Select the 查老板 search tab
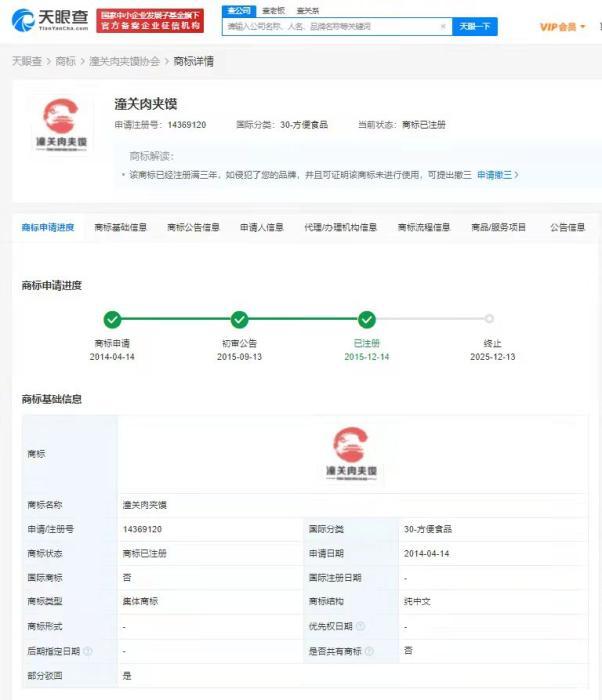Image resolution: width=602 pixels, height=700 pixels. click(272, 10)
